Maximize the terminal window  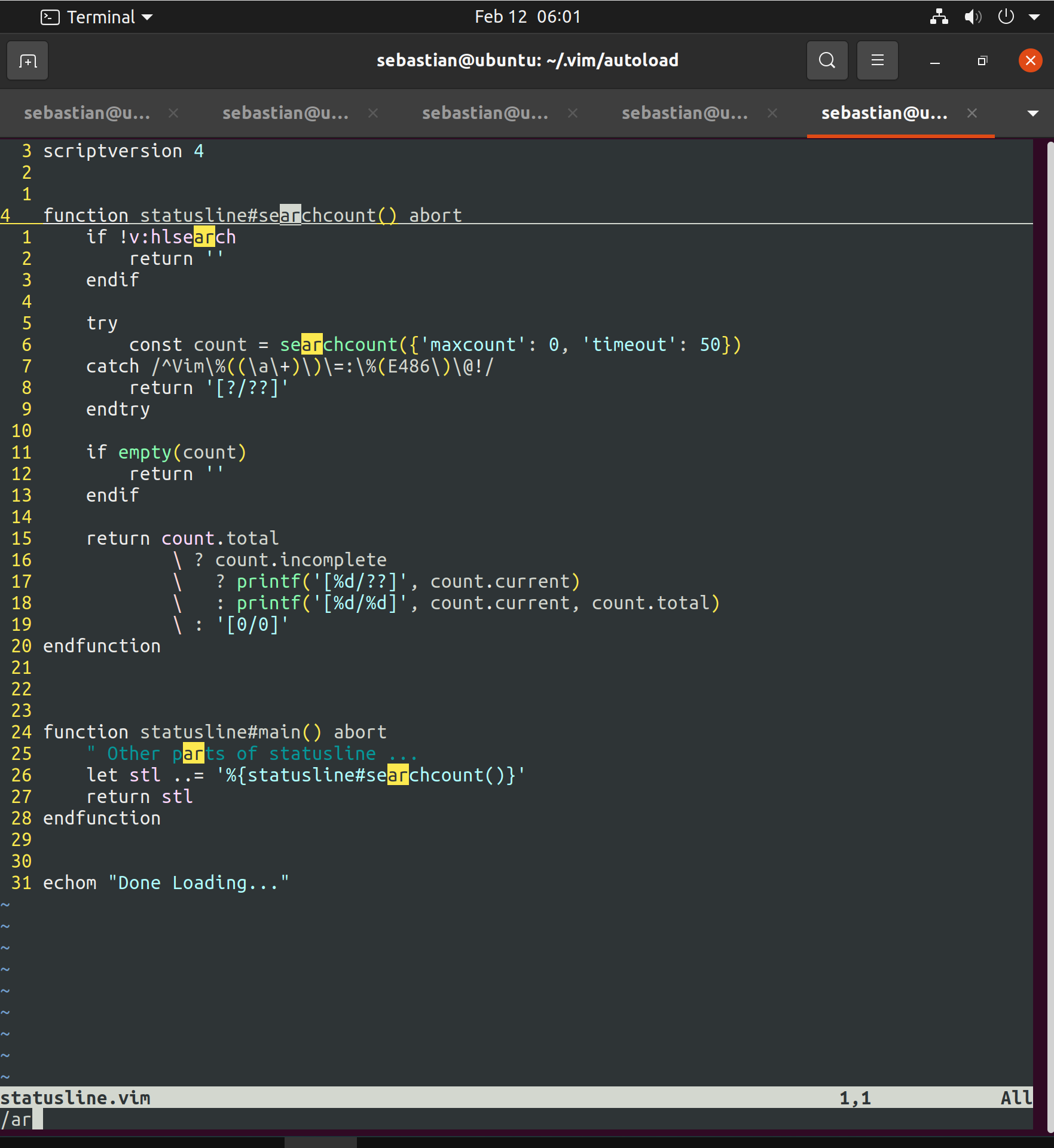click(982, 61)
